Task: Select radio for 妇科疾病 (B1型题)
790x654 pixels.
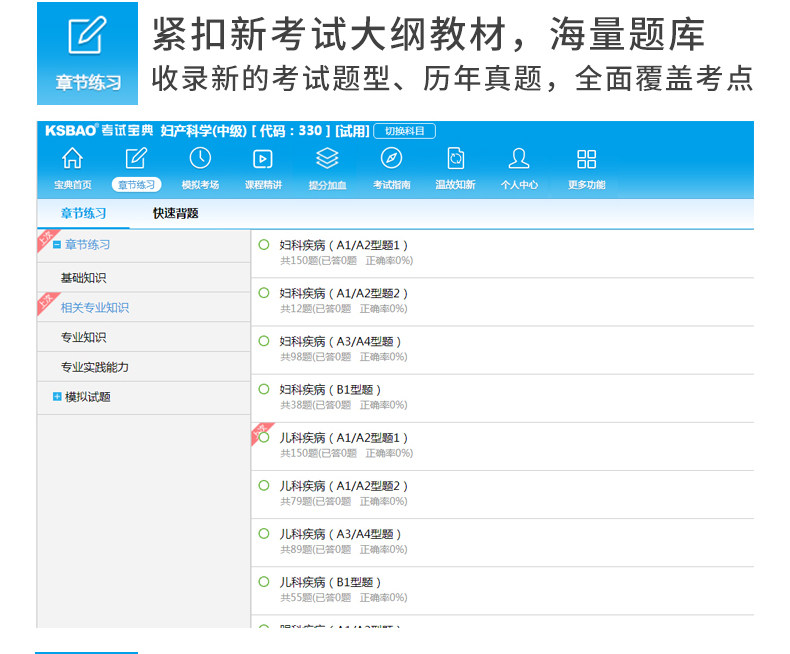Action: 264,389
